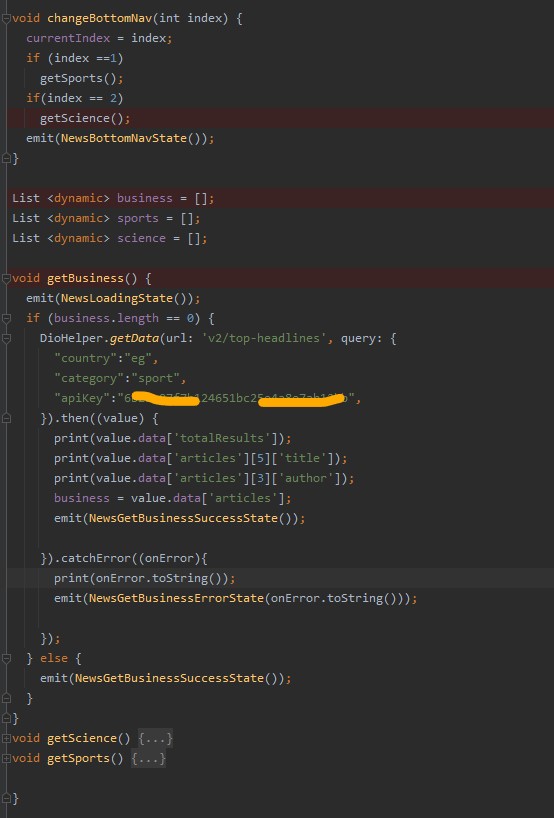Click the 'query:' named parameter

point(362,338)
